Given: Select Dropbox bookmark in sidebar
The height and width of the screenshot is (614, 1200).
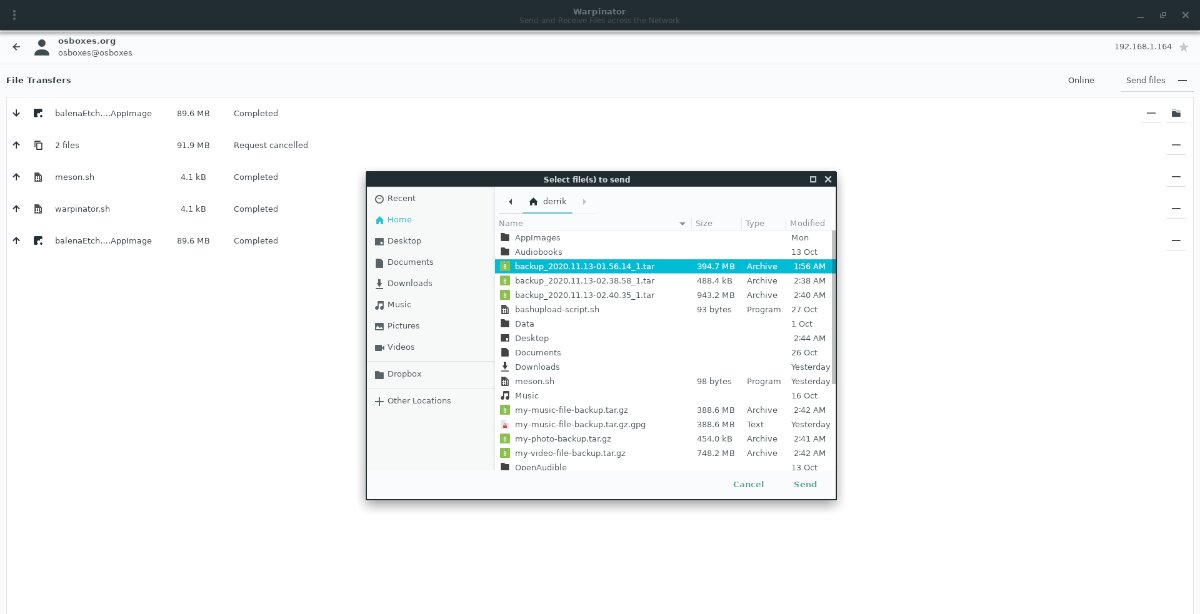Looking at the screenshot, I should 404,374.
